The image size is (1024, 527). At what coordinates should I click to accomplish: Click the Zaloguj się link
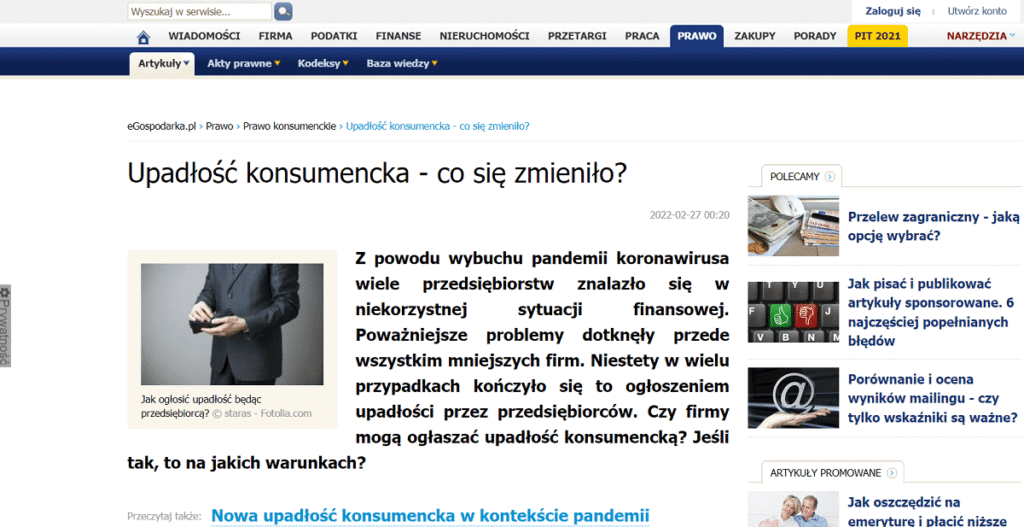tap(893, 11)
